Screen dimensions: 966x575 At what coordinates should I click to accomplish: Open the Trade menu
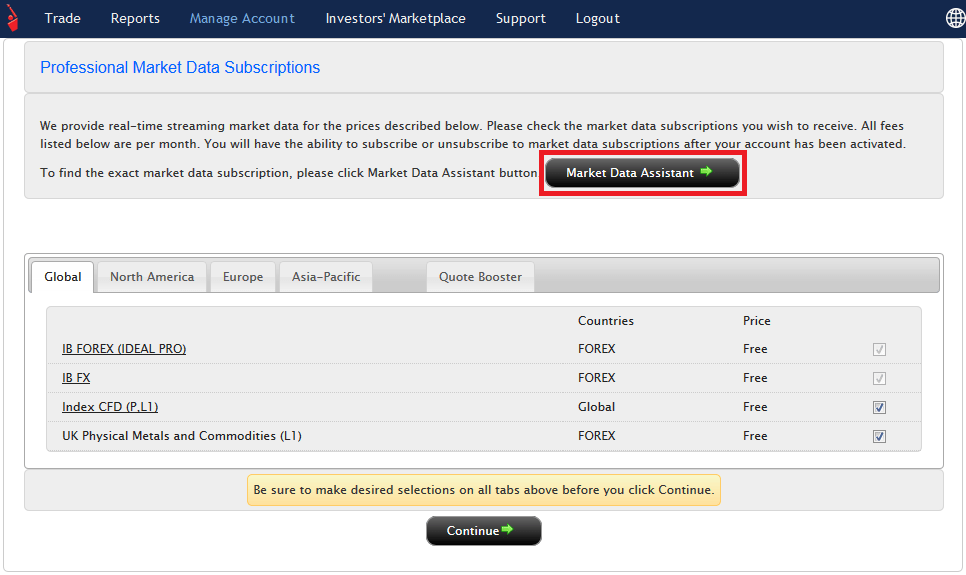[x=62, y=18]
